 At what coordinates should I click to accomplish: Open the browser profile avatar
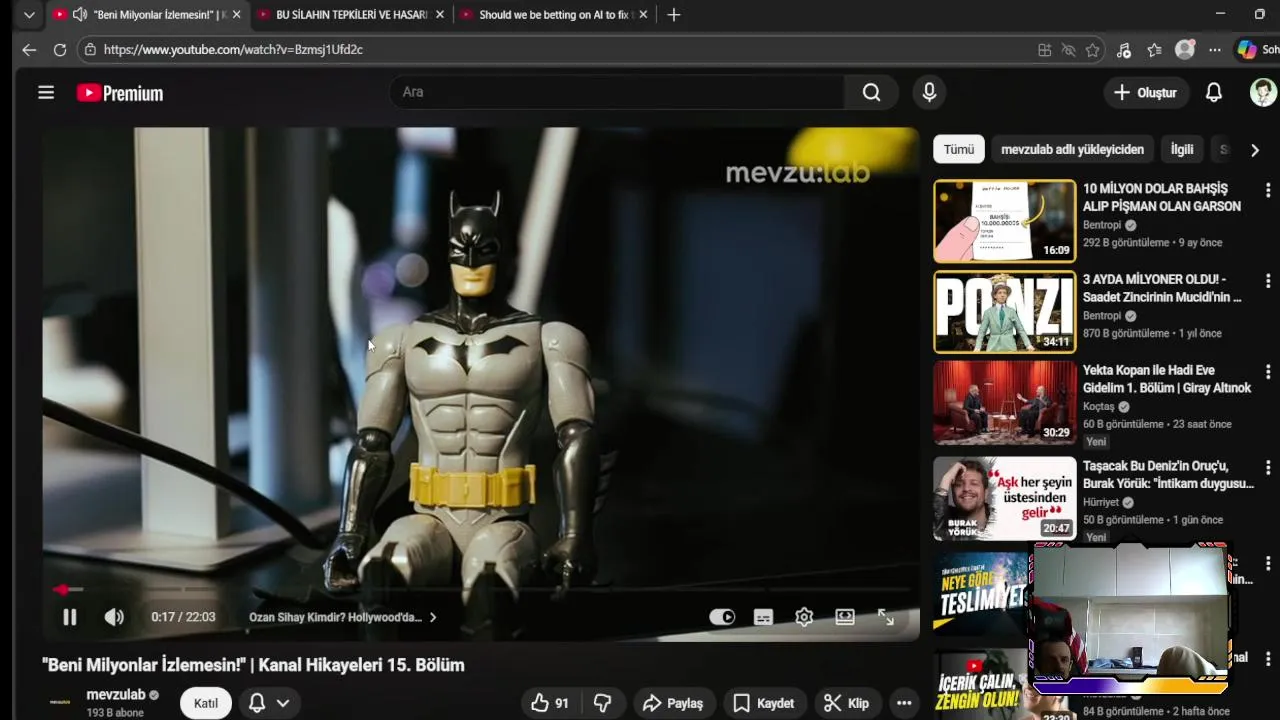[1185, 50]
